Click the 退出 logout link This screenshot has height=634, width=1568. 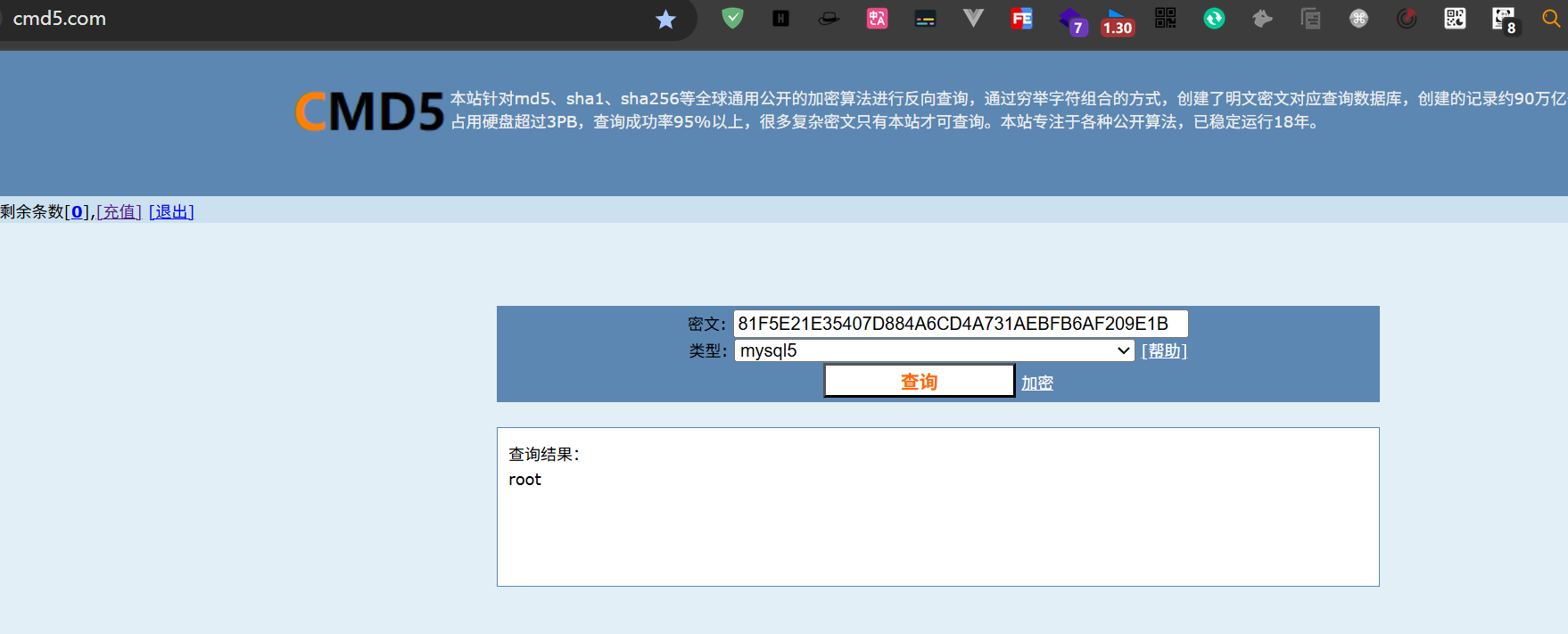[171, 211]
